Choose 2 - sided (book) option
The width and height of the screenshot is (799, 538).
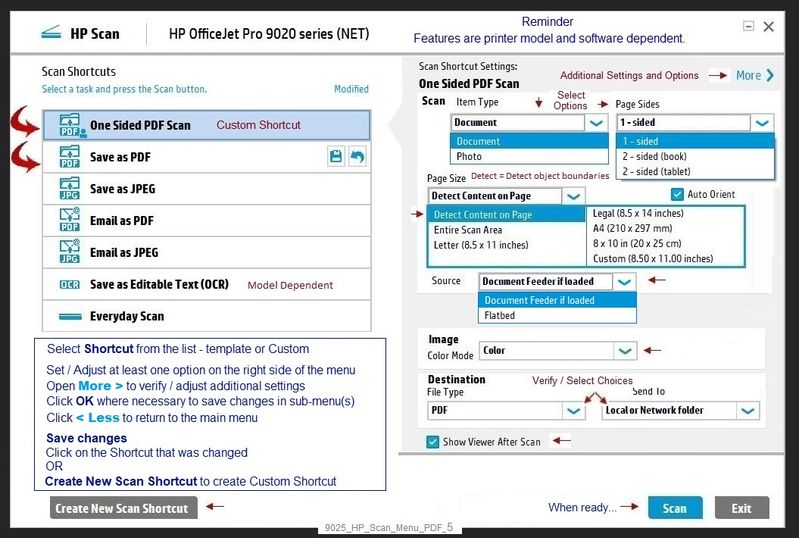tap(696, 156)
